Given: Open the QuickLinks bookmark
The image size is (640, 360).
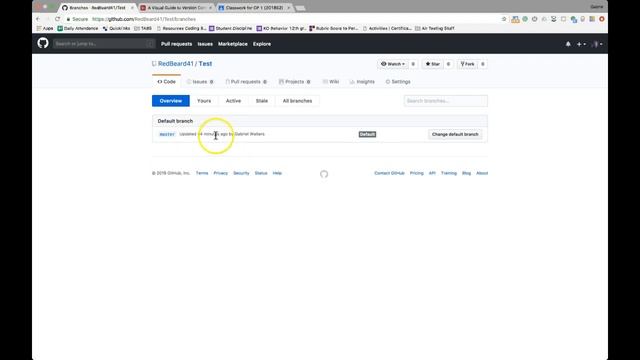Looking at the screenshot, I should 116,28.
